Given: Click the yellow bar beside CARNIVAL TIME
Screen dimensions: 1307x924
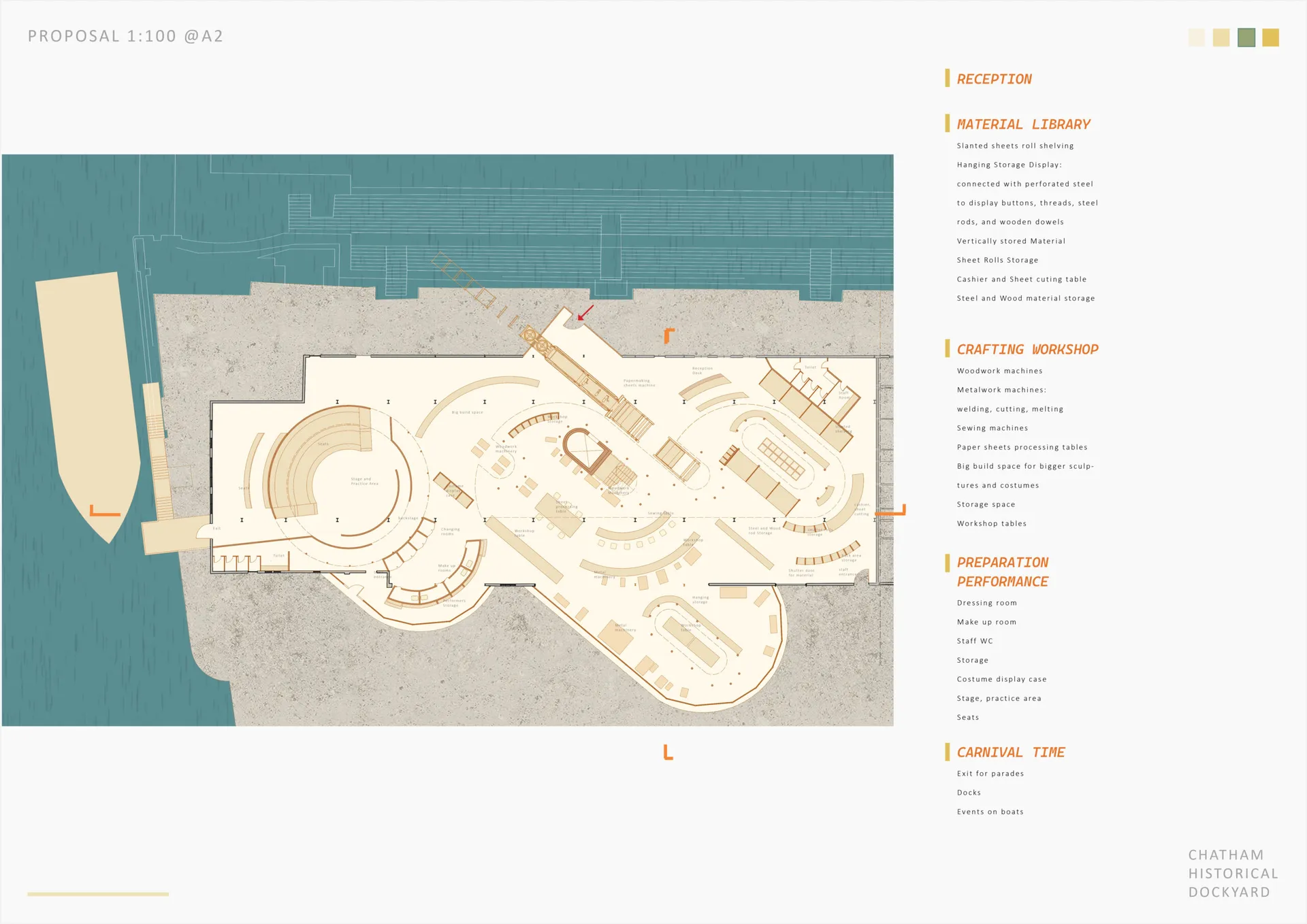Looking at the screenshot, I should click(947, 752).
